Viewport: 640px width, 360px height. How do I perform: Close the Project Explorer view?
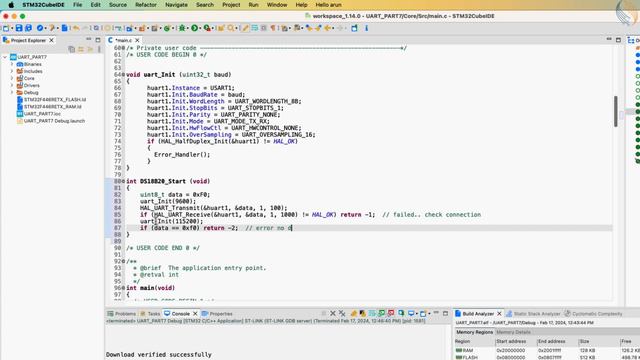[51, 40]
